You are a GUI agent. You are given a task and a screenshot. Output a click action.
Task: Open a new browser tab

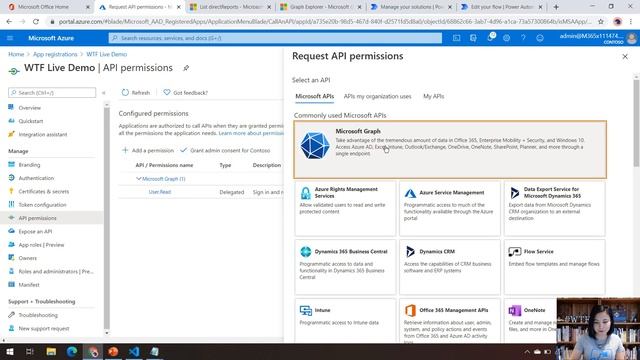pos(556,7)
